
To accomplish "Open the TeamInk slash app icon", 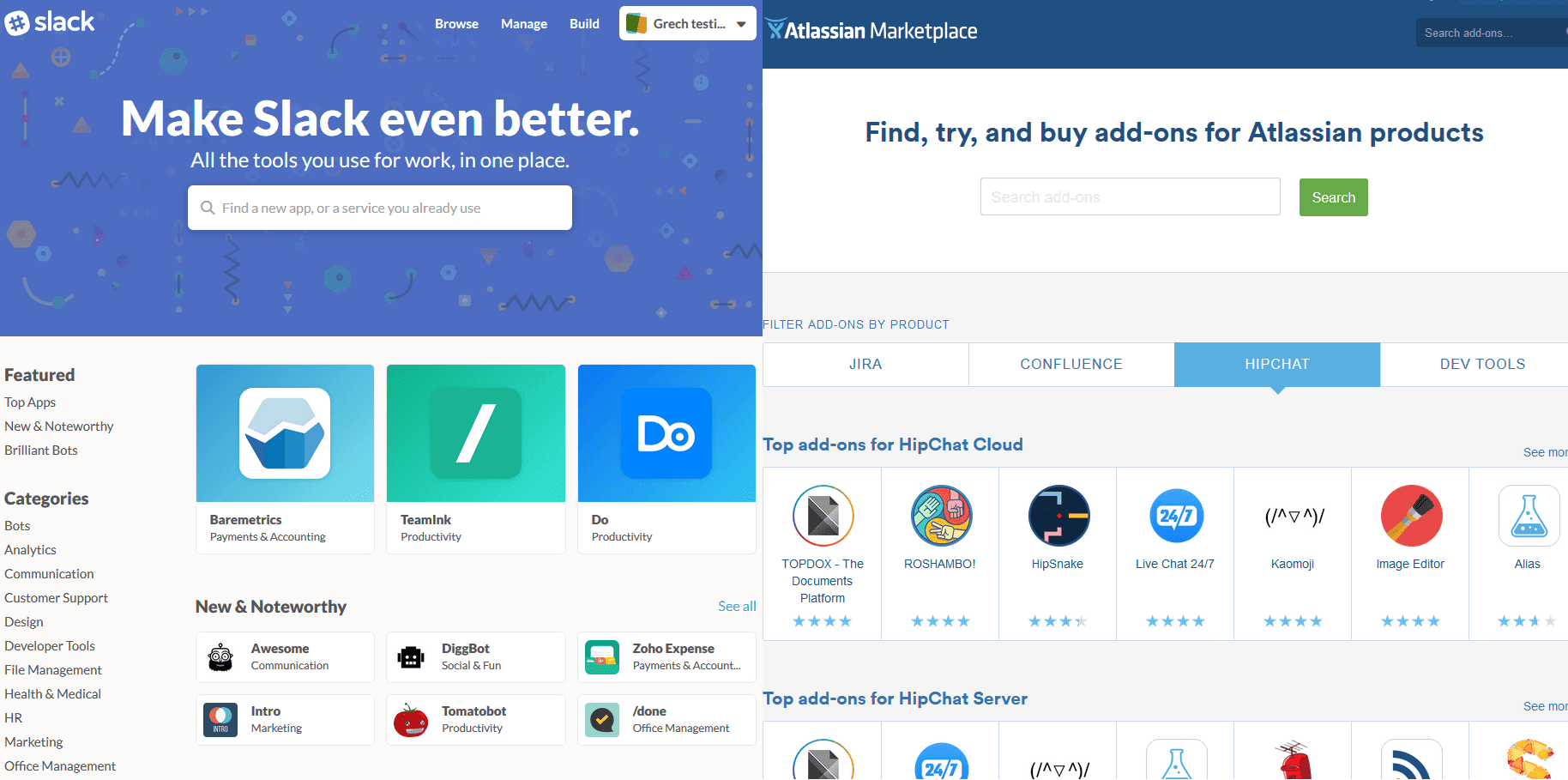I will (x=476, y=433).
